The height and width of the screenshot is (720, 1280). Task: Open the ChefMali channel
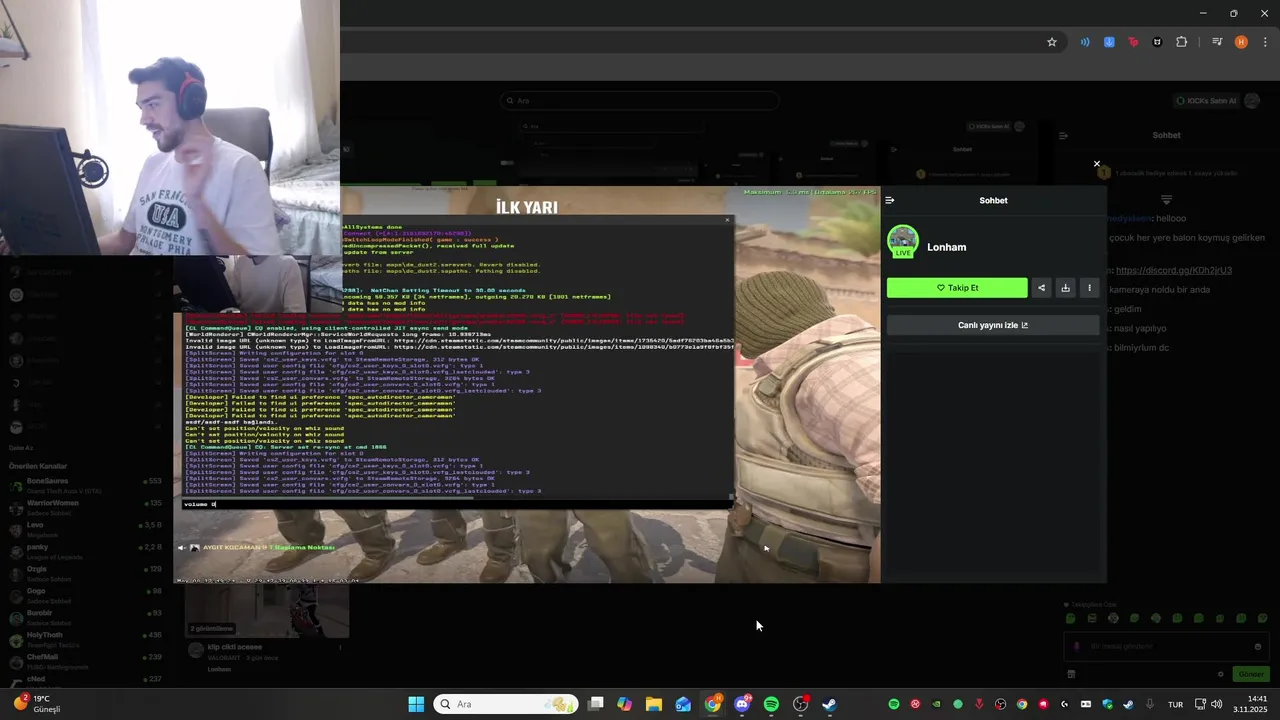pyautogui.click(x=86, y=660)
